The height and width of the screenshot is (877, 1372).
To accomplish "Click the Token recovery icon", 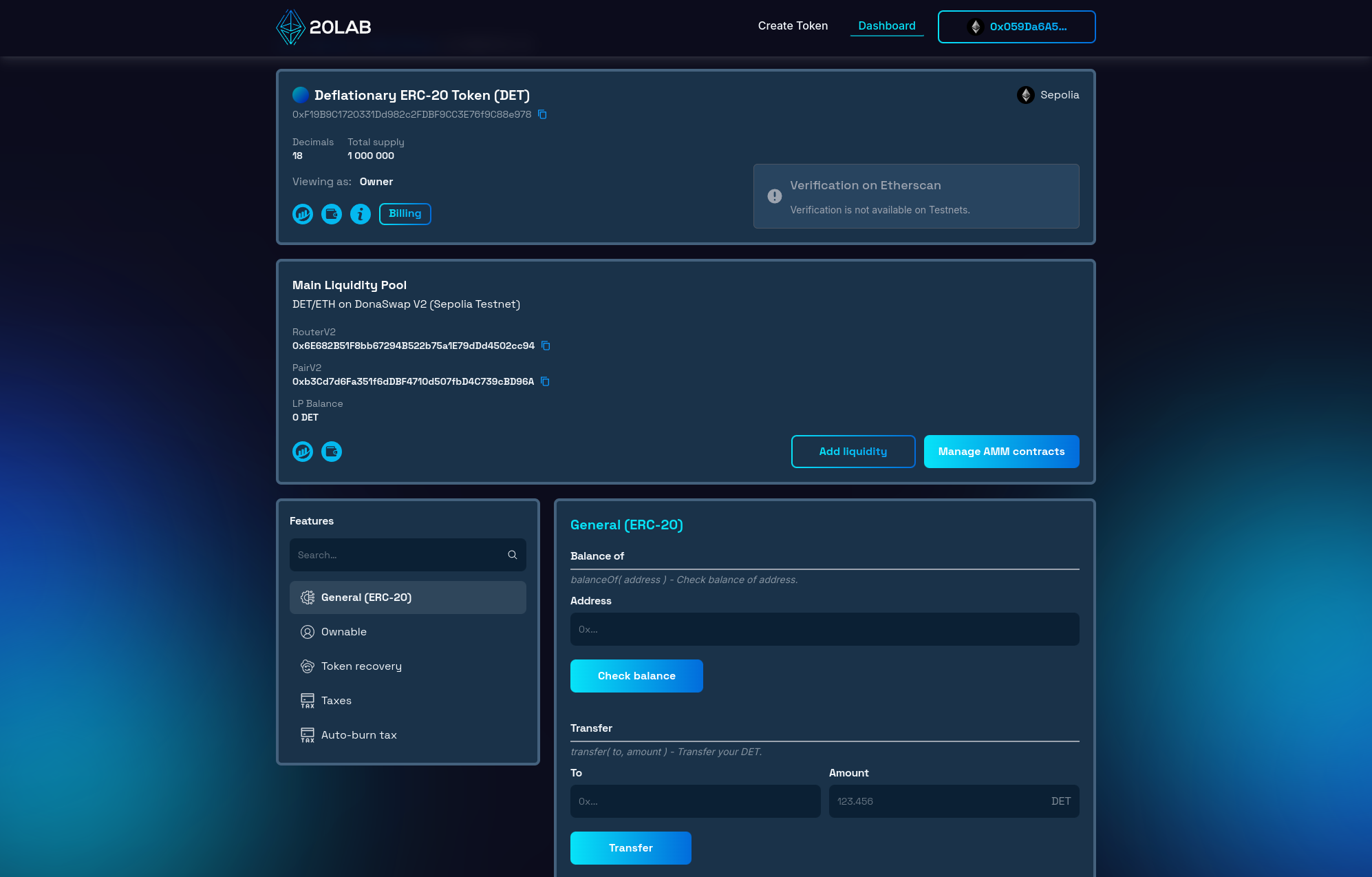I will (308, 666).
